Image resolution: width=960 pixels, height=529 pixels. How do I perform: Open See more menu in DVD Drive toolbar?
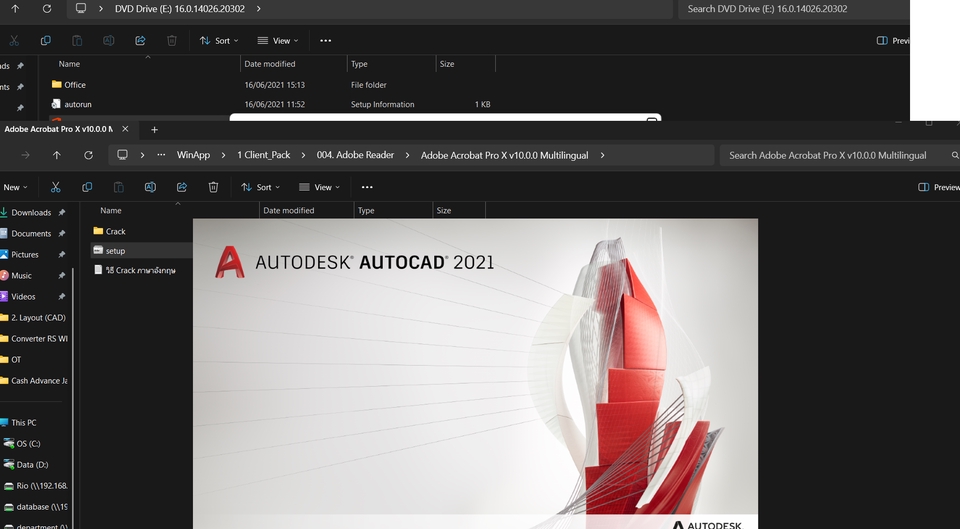326,40
